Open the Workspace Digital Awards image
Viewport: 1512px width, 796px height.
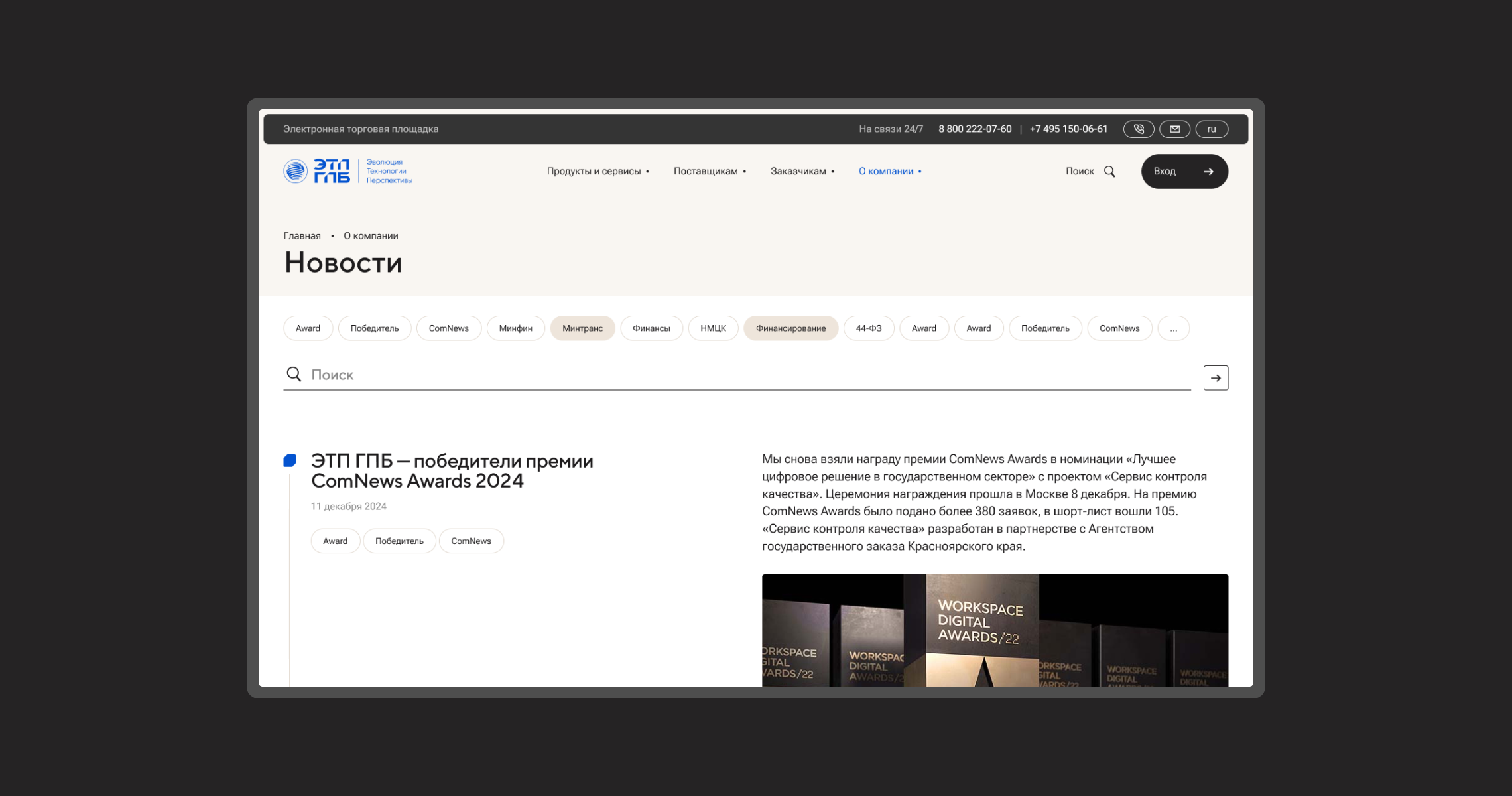(994, 630)
